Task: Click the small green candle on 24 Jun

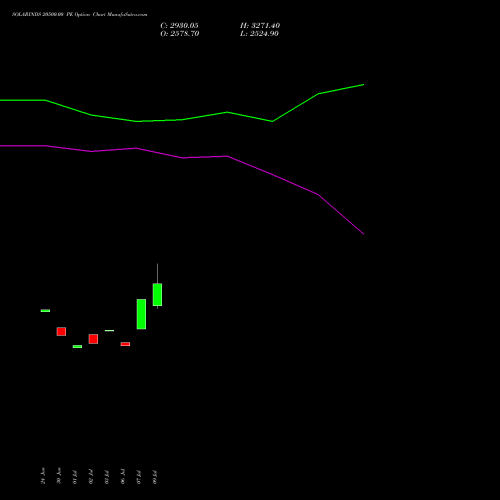Action: coord(45,311)
